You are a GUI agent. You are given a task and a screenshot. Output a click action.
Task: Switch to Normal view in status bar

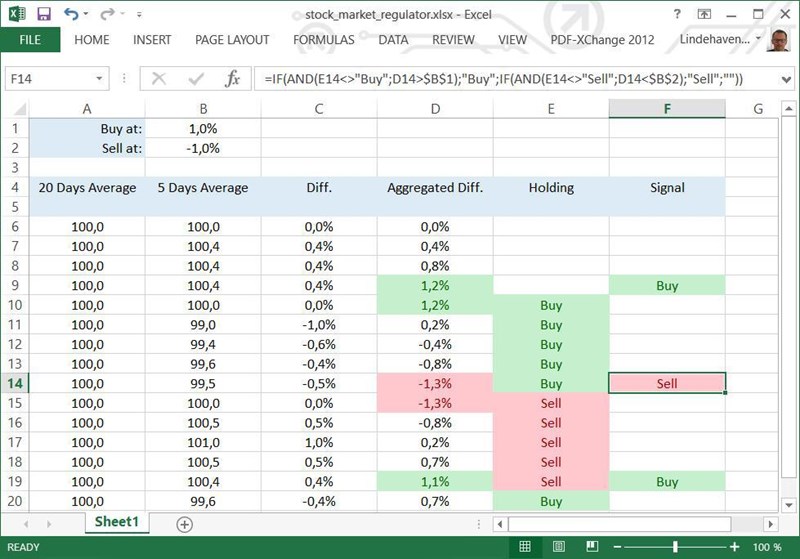[x=525, y=547]
